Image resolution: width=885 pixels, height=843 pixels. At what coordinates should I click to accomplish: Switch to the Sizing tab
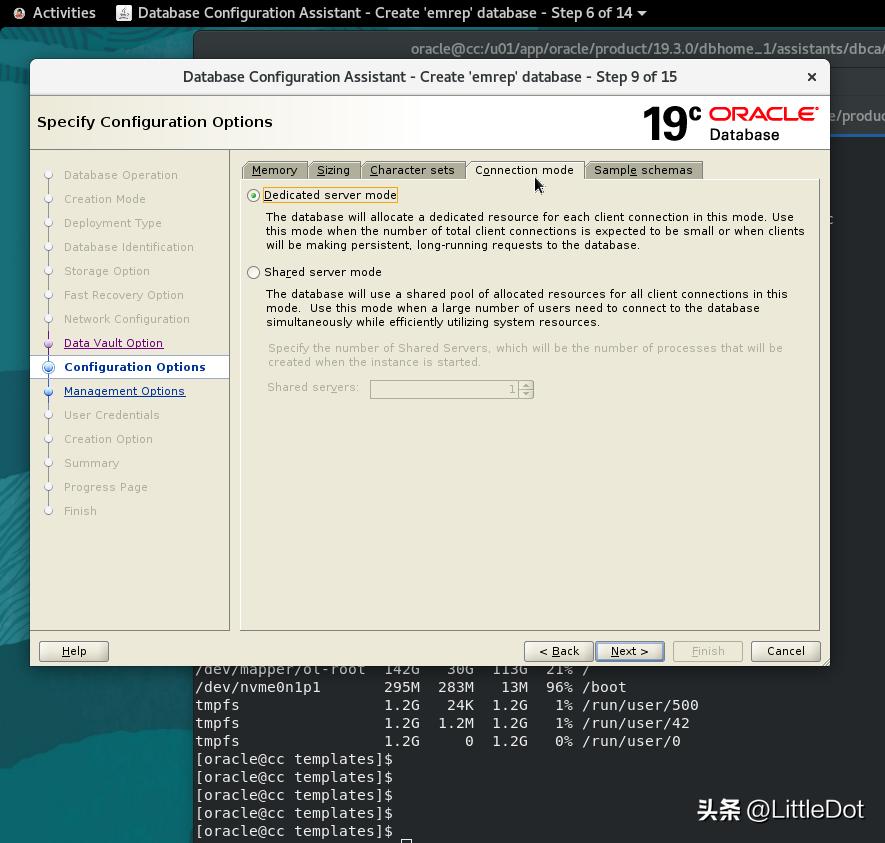333,170
